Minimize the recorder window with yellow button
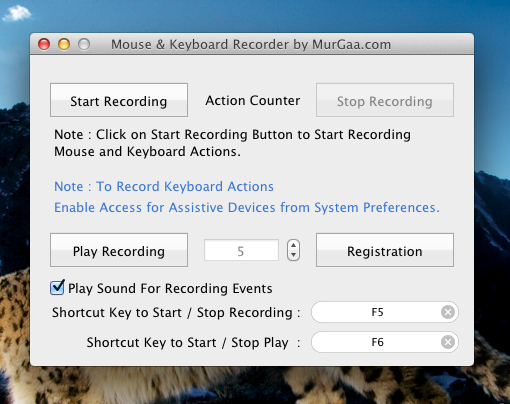The width and height of the screenshot is (510, 404). [x=64, y=44]
